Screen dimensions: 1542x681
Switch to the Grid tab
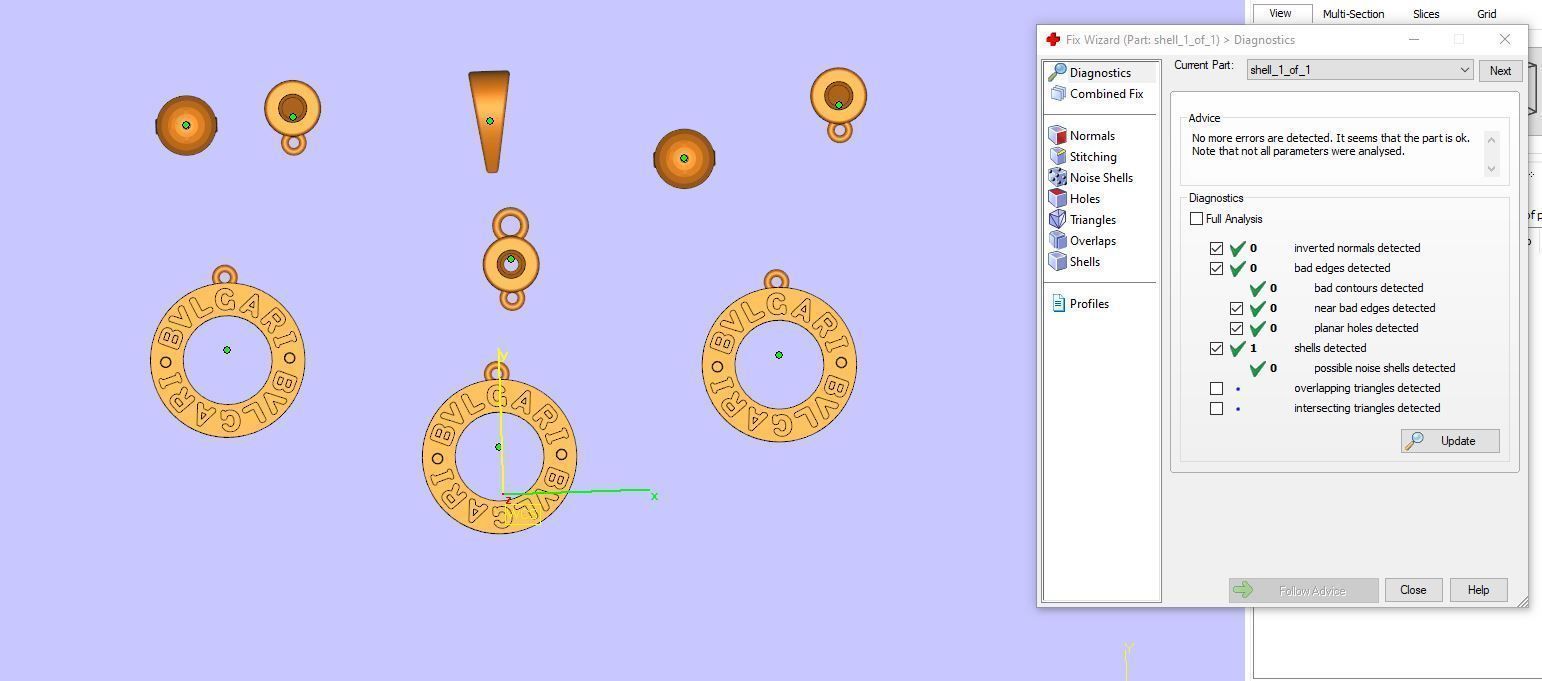[x=1487, y=13]
